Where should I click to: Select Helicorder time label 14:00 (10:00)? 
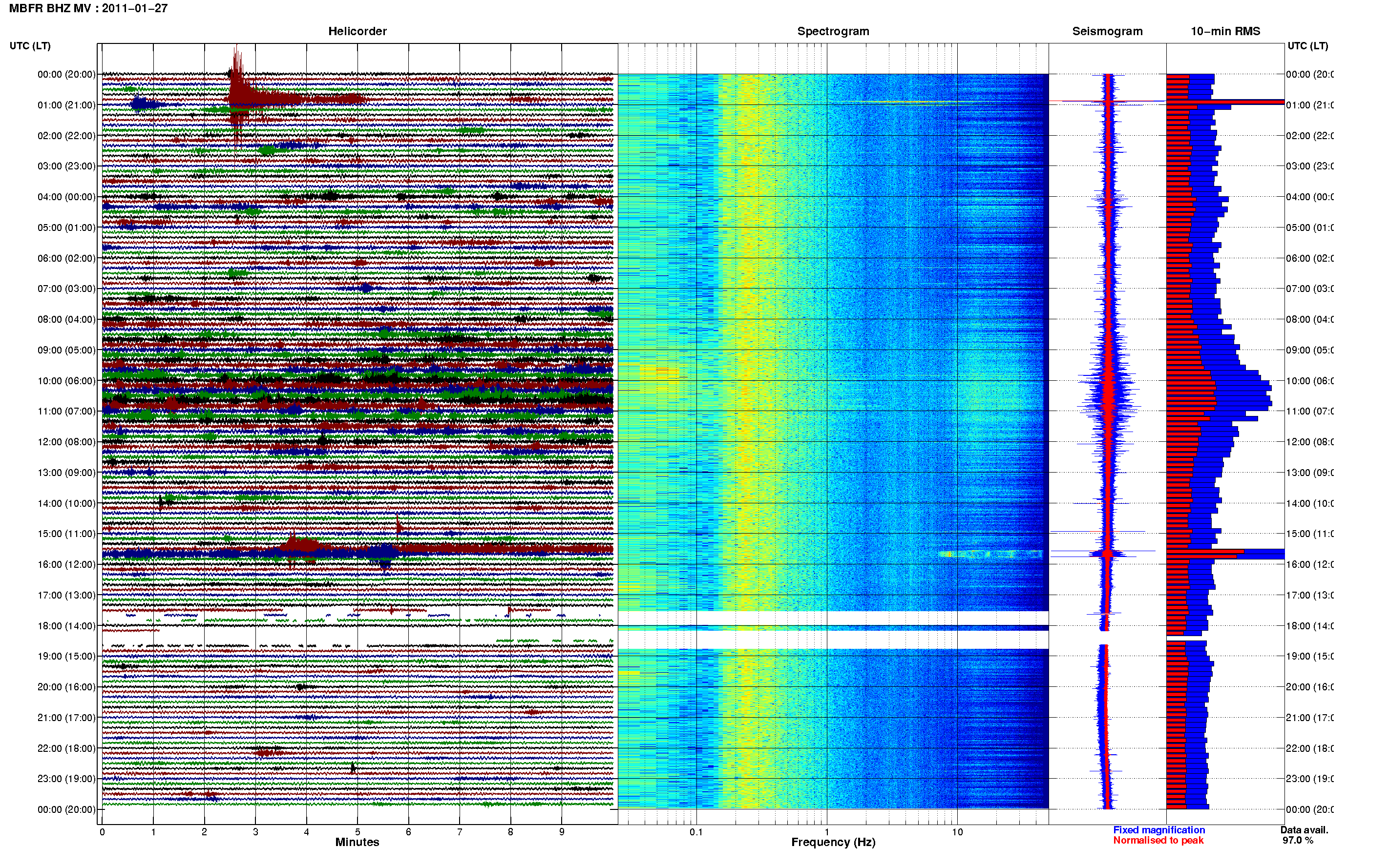[66, 503]
